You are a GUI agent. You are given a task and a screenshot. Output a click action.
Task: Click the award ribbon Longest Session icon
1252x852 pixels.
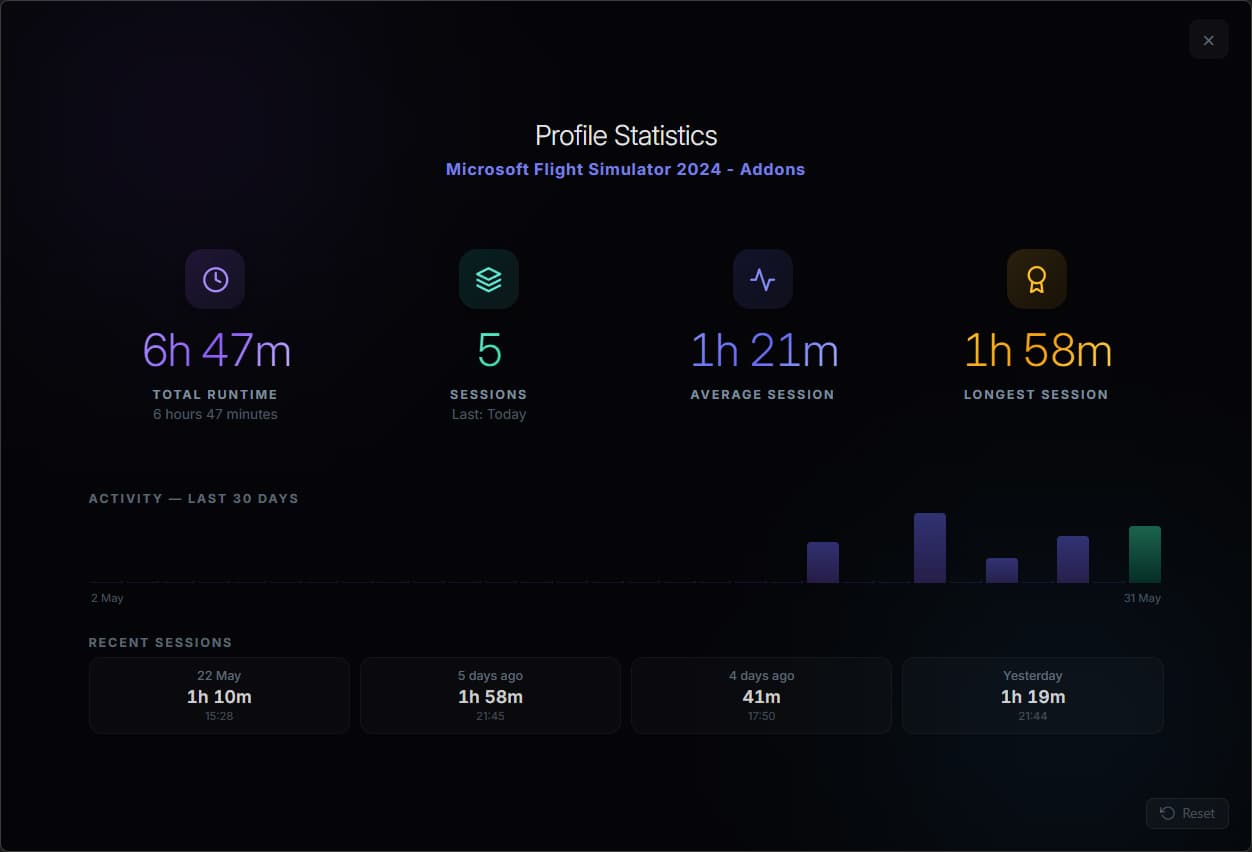1037,279
